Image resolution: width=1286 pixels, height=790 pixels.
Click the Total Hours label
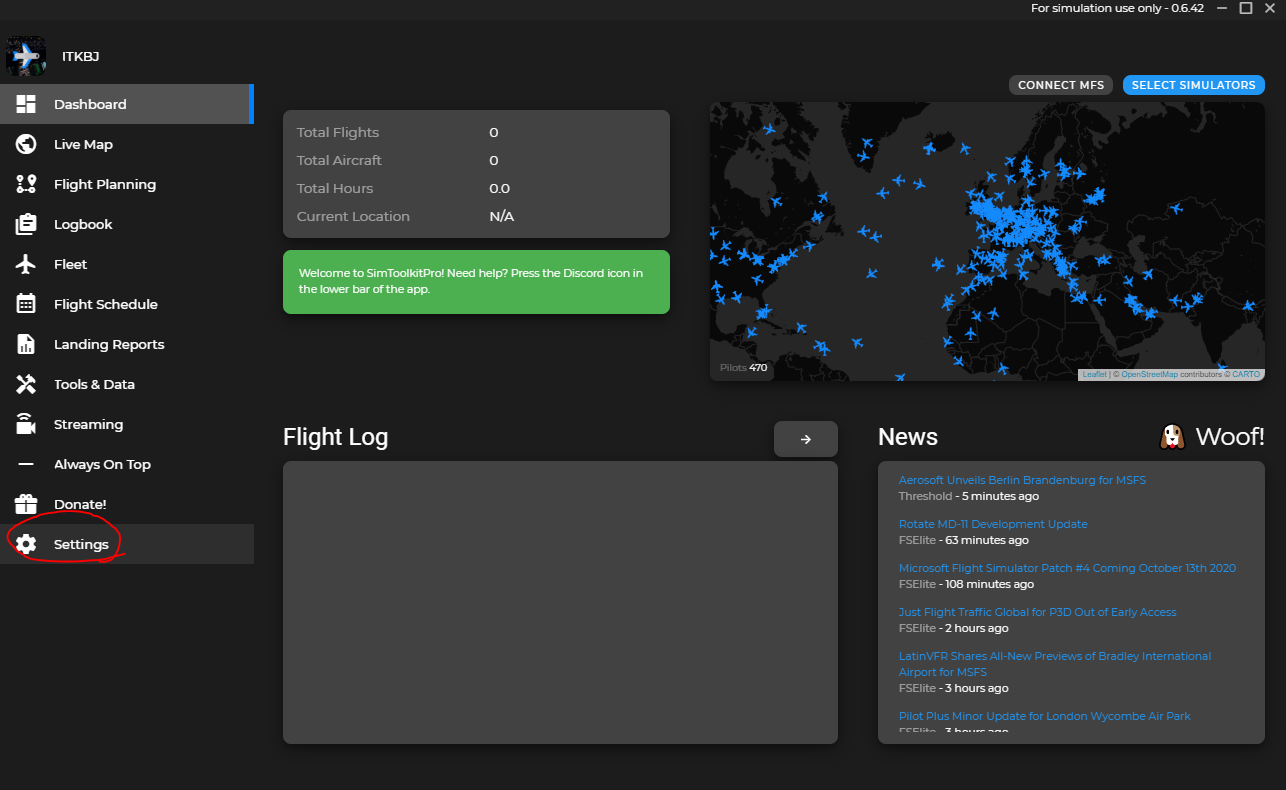pyautogui.click(x=335, y=188)
